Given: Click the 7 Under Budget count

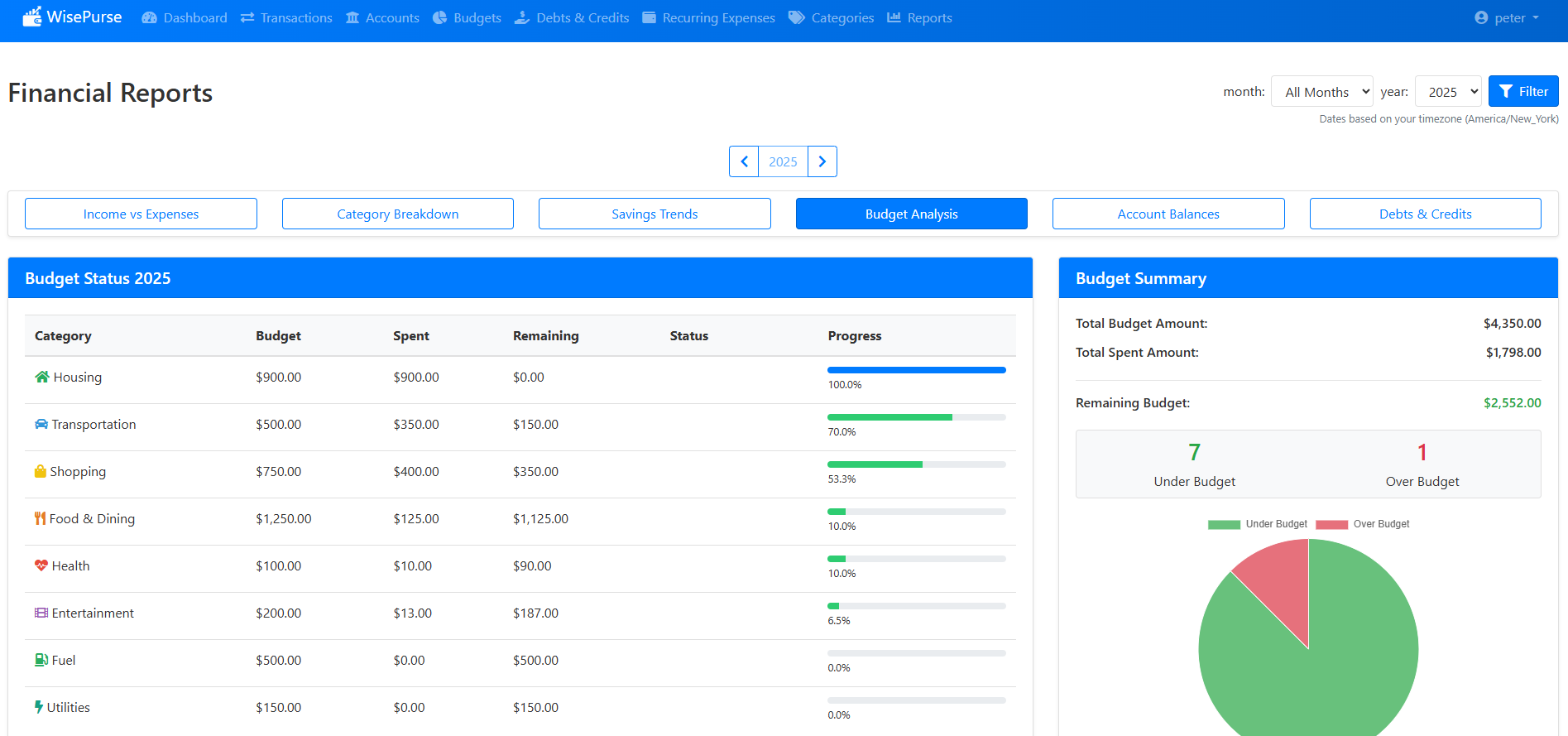Looking at the screenshot, I should (x=1195, y=452).
